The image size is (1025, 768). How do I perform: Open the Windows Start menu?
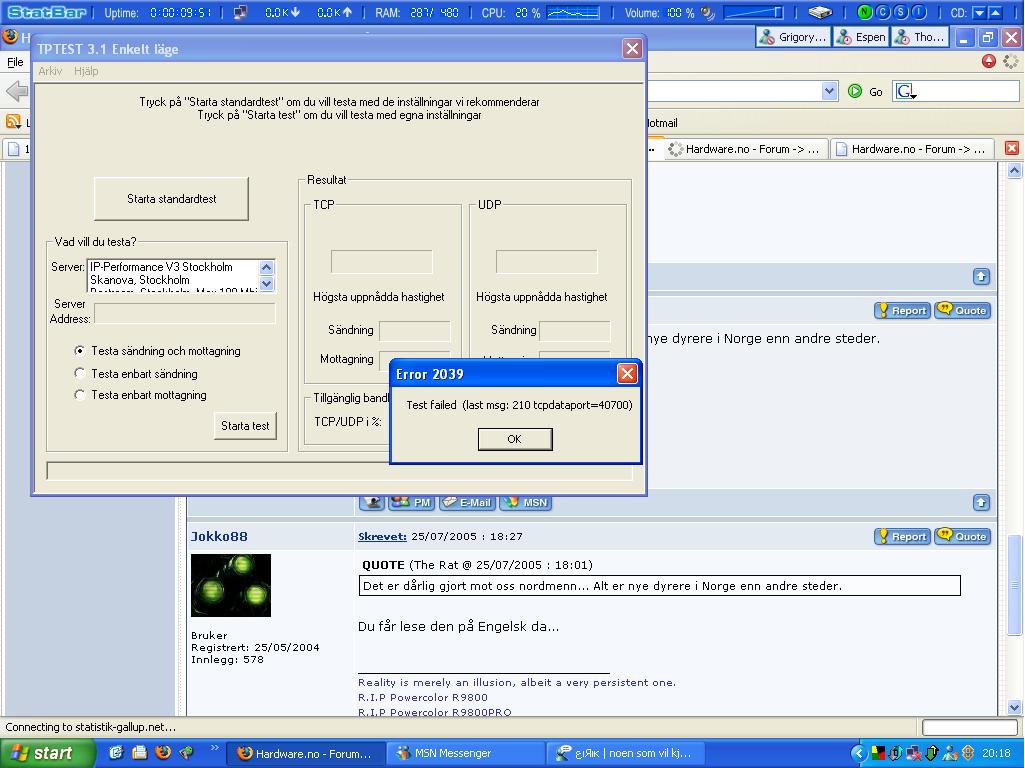point(41,753)
